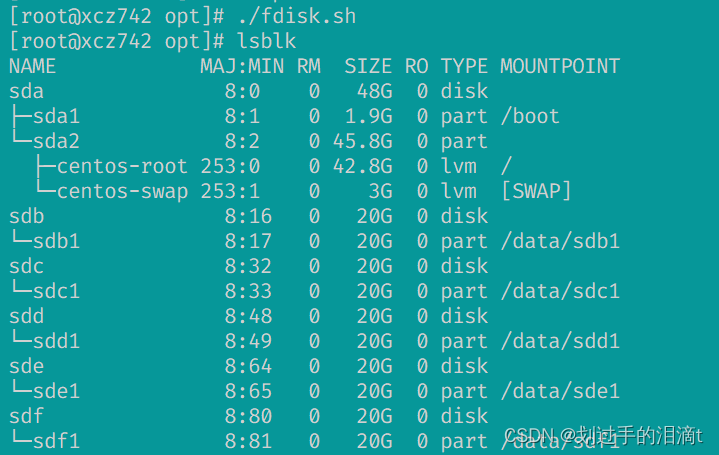Click the [SWAP] mountpoint text
Screen dimensions: 719x455
click(536, 191)
